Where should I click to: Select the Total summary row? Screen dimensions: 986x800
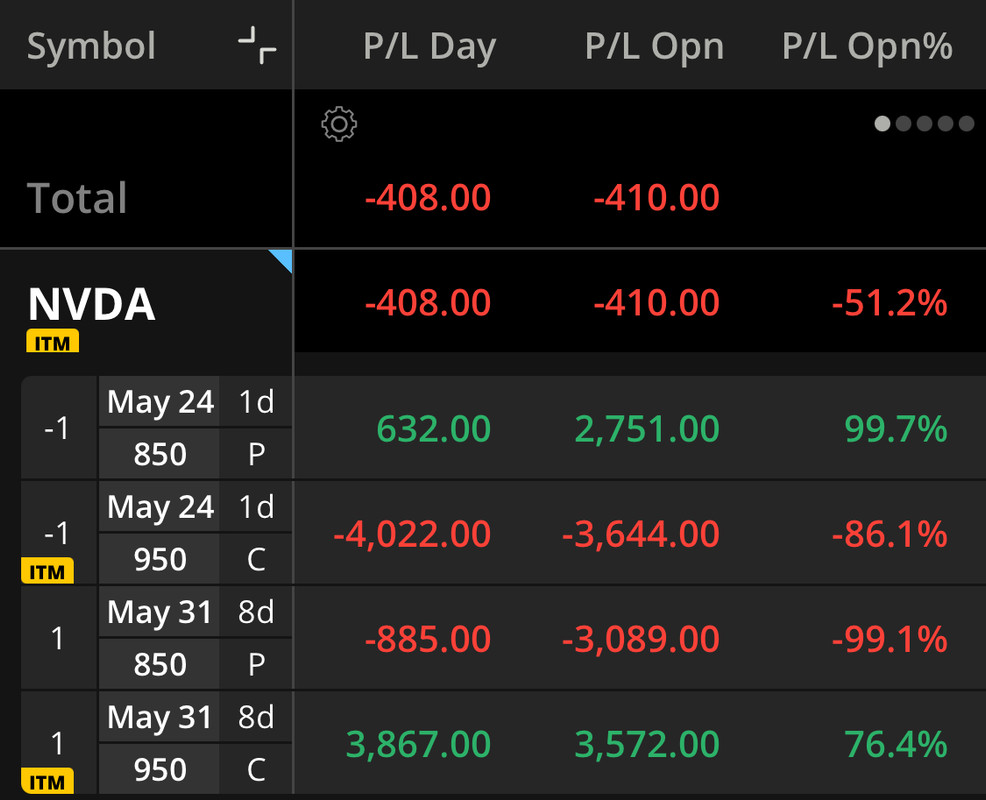(x=77, y=198)
